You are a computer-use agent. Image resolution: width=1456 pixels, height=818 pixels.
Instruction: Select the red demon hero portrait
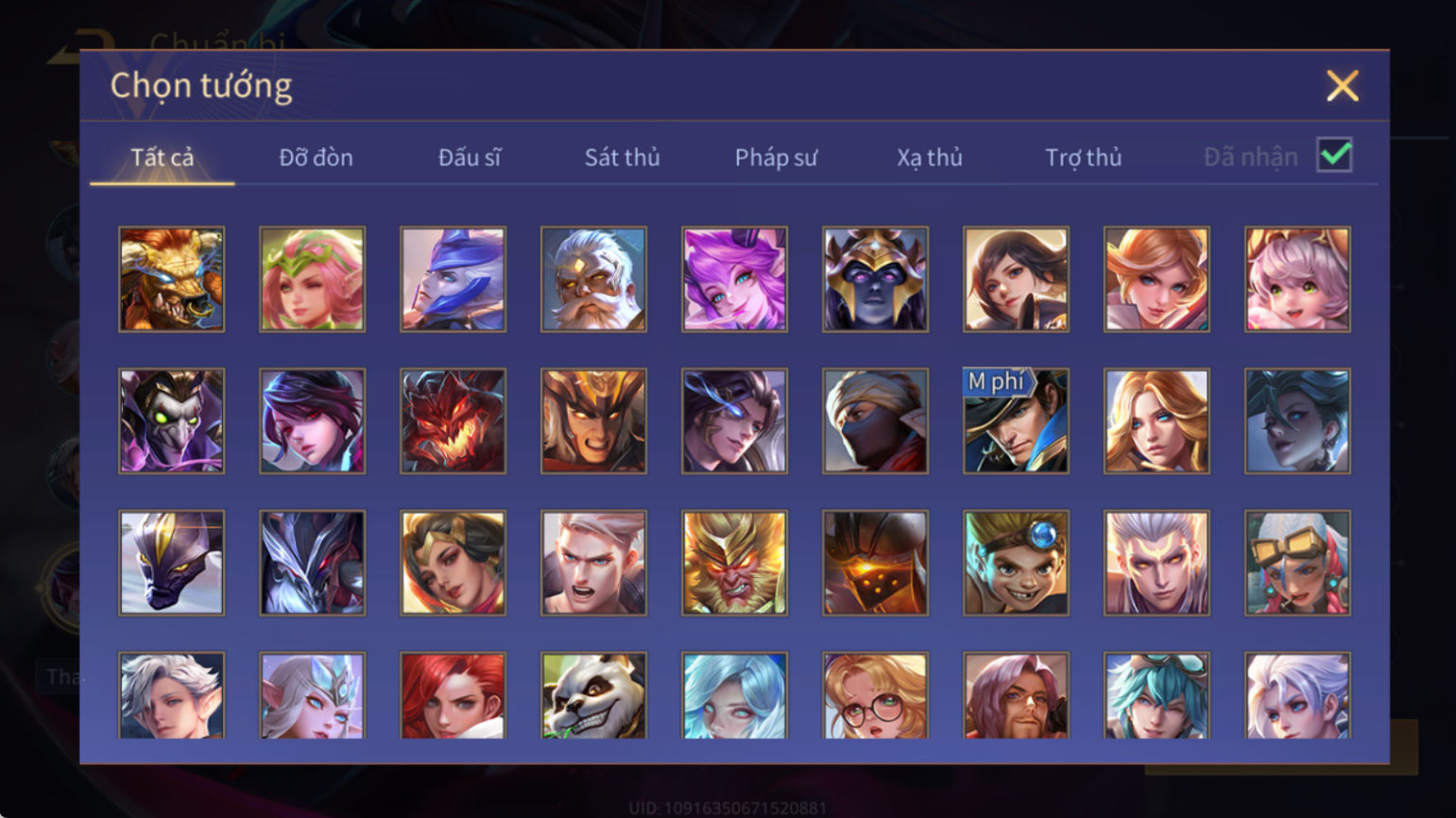pos(453,421)
